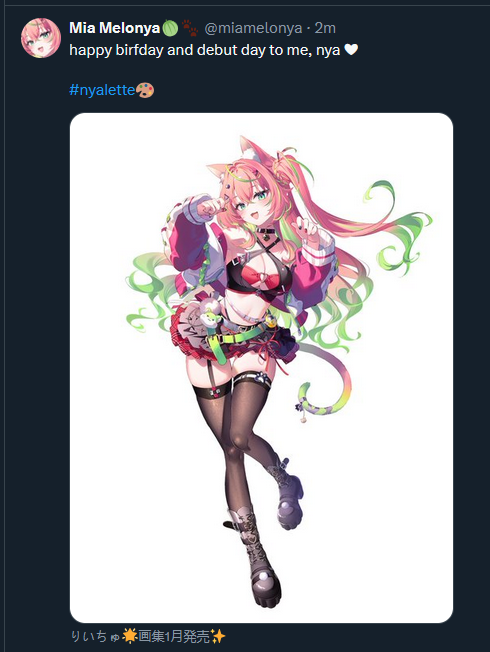This screenshot has width=490, height=652.
Task: Open the @miamelonya handle link
Action: pos(253,28)
